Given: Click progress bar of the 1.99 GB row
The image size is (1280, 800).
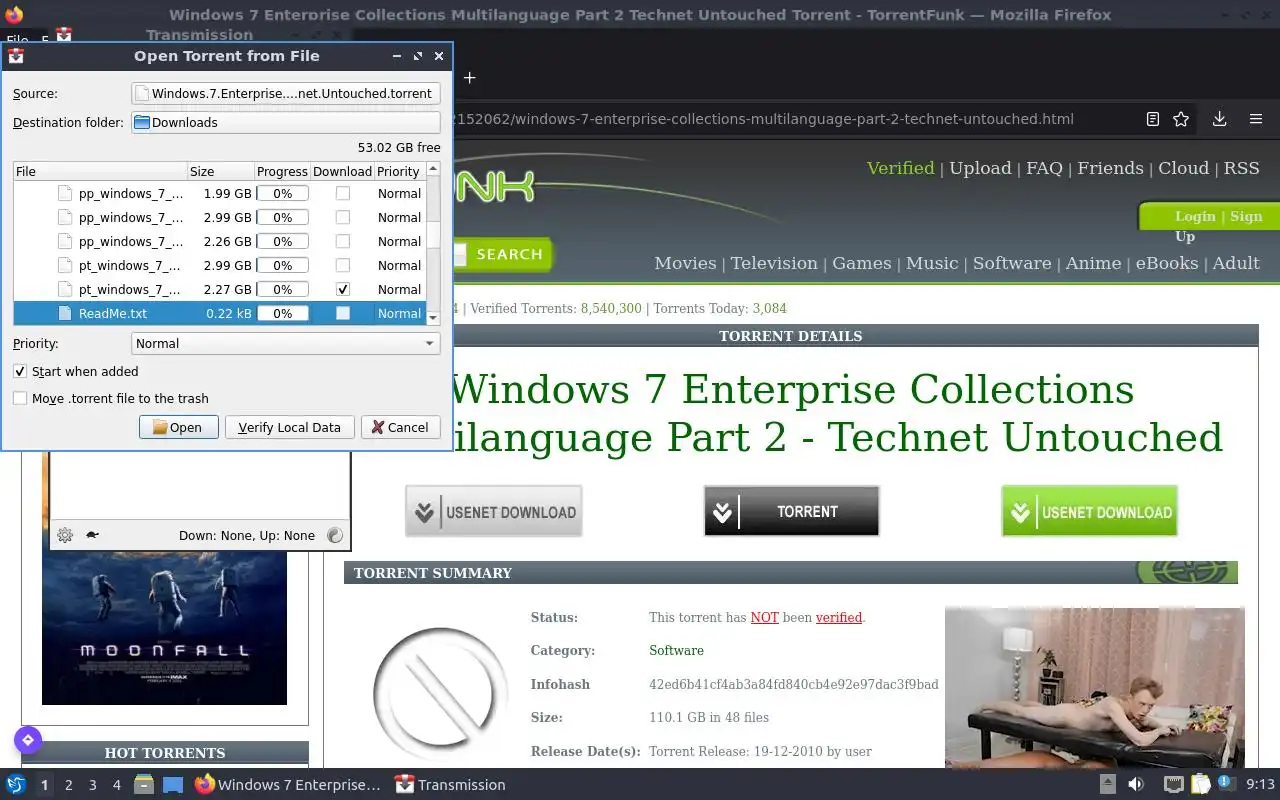Looking at the screenshot, I should tap(283, 193).
